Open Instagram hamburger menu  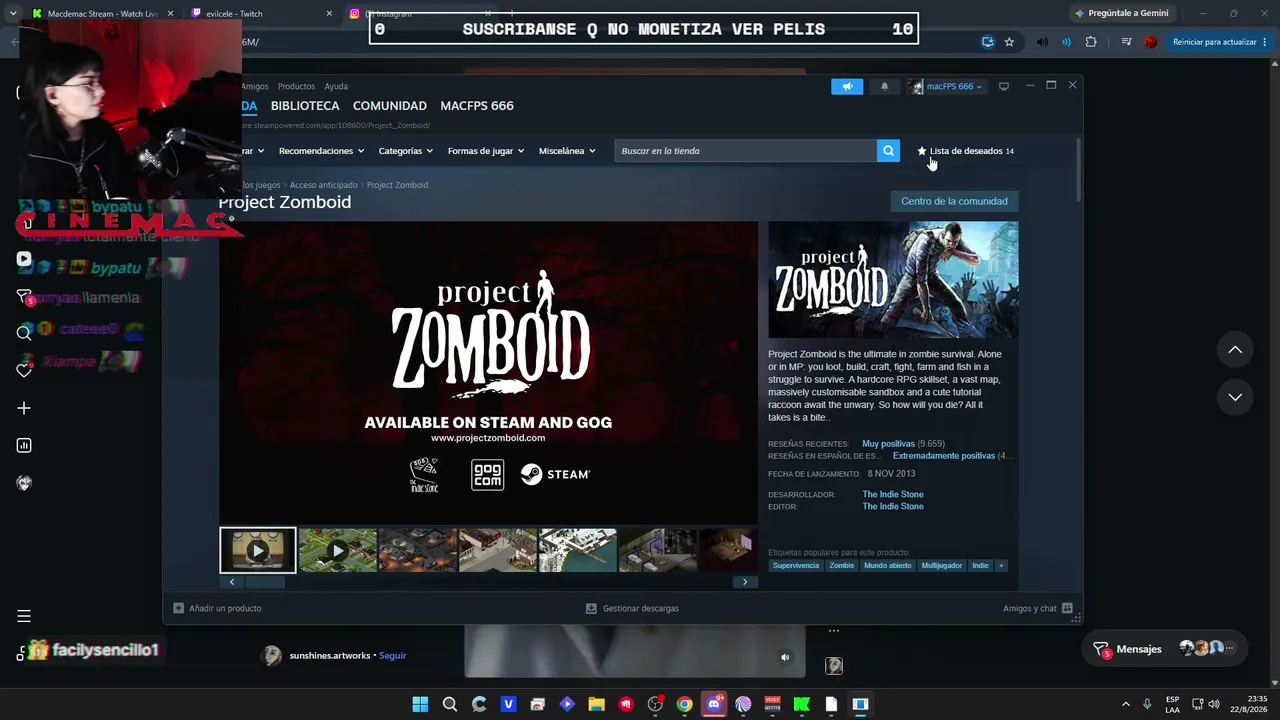click(24, 616)
